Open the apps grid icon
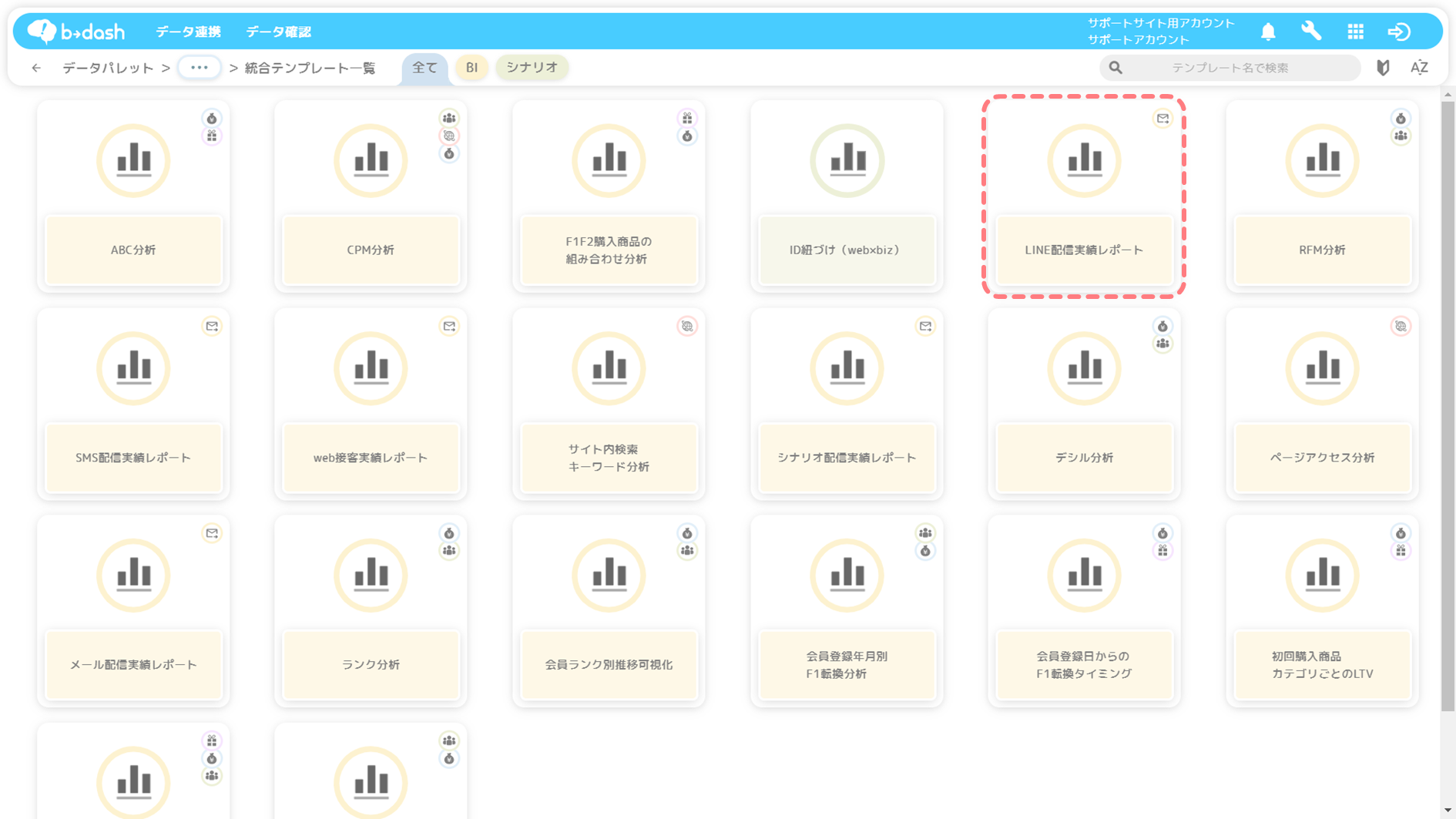Viewport: 1456px width, 819px height. [1356, 32]
